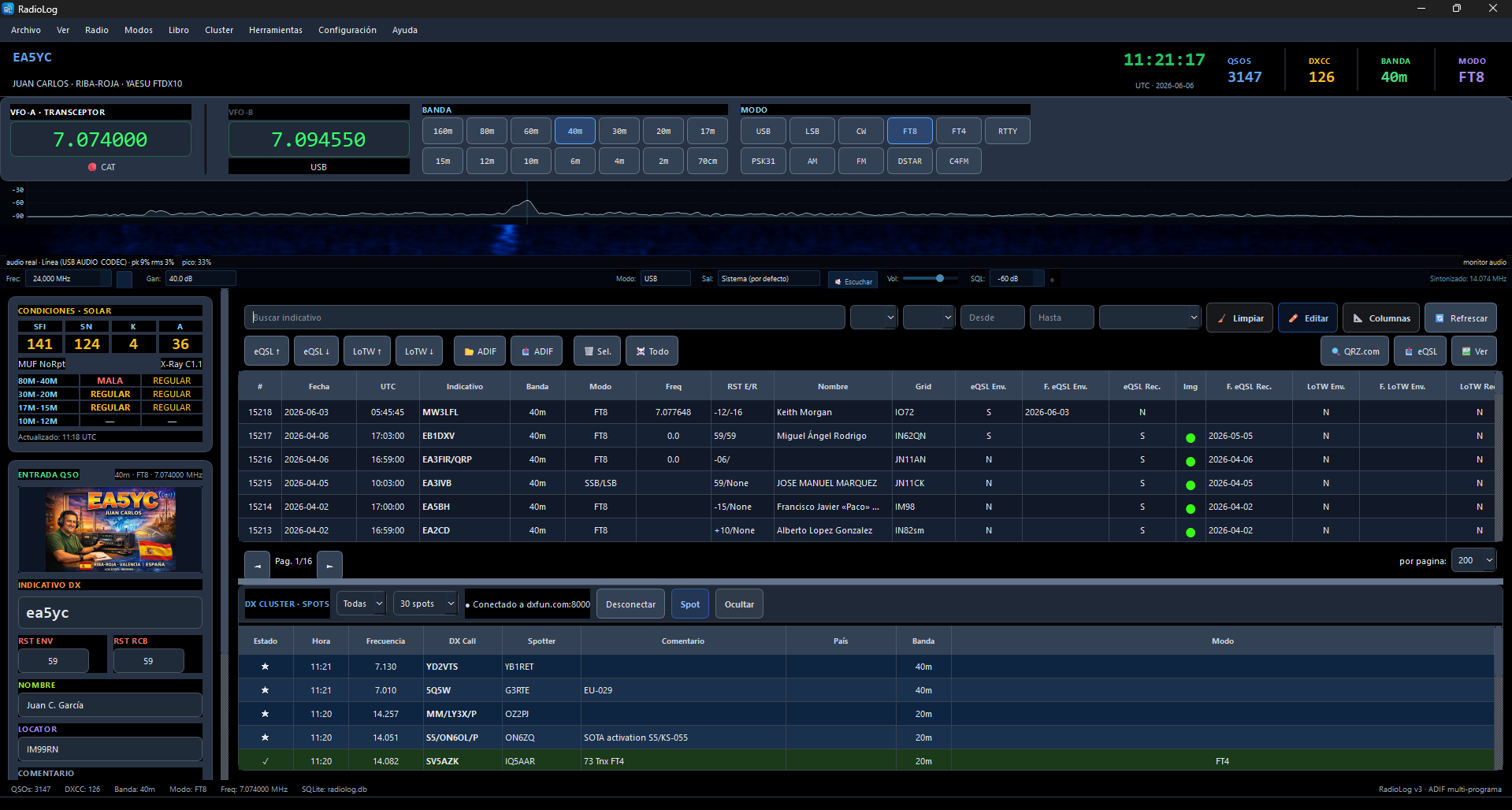Click the LoTW upload button
The image size is (1512, 810).
coord(367,351)
